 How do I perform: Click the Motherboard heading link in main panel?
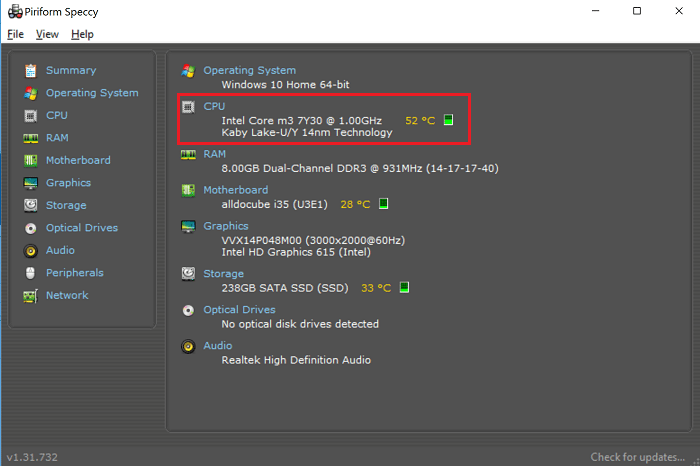coord(235,190)
